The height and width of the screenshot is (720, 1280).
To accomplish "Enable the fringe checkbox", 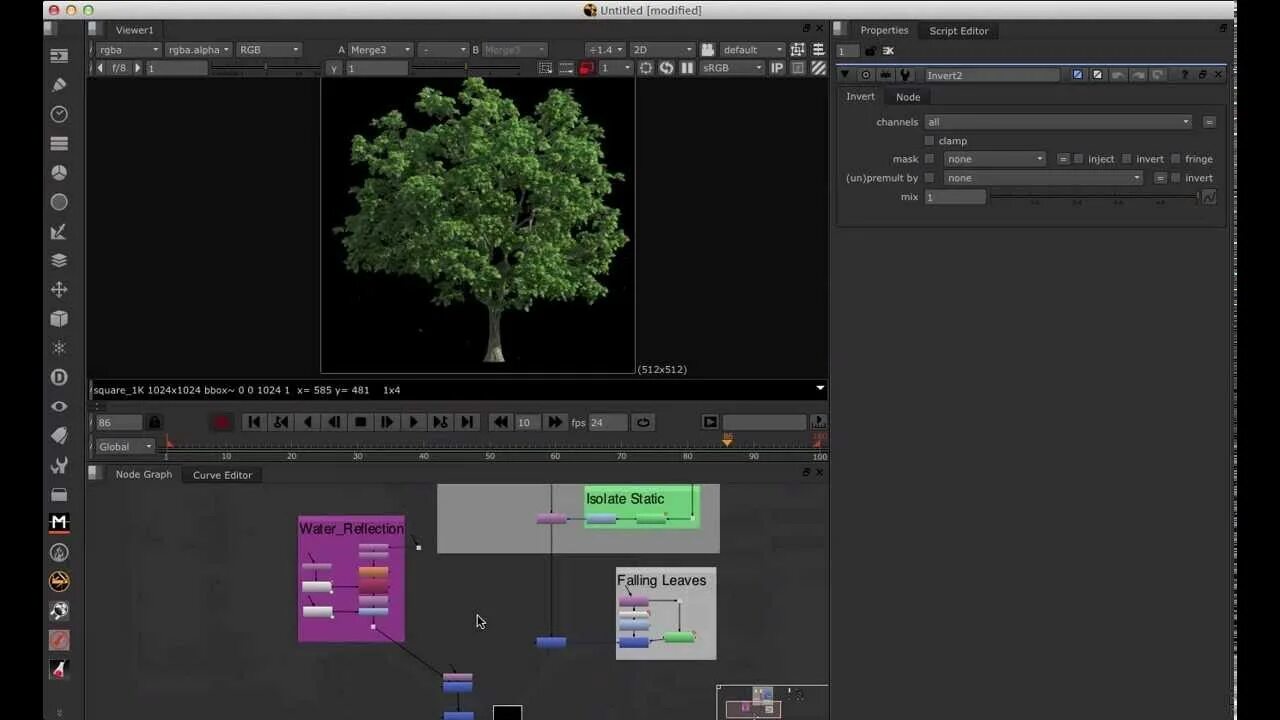I will pyautogui.click(x=1175, y=159).
